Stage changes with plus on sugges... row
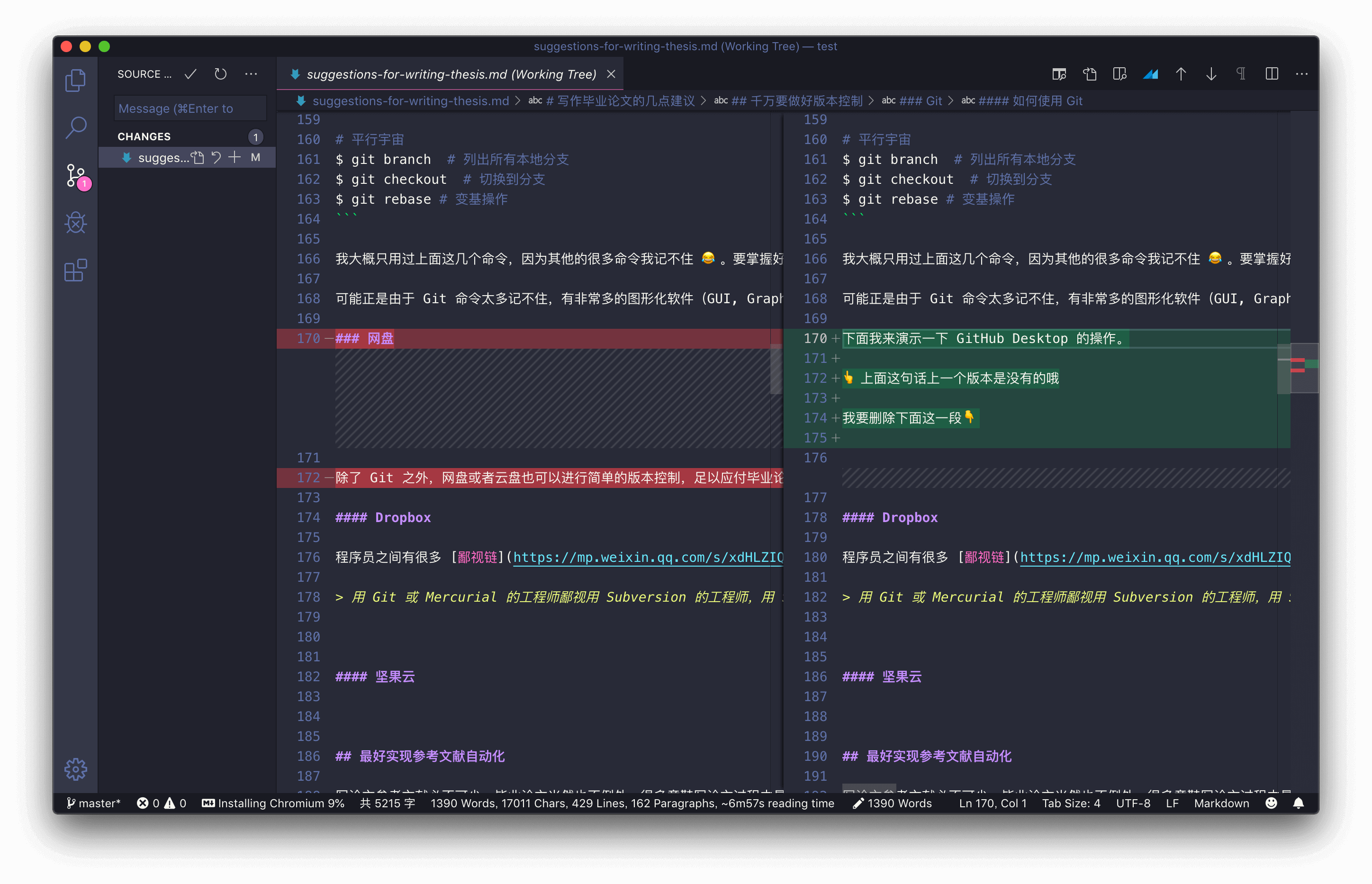This screenshot has width=1372, height=884. (235, 157)
